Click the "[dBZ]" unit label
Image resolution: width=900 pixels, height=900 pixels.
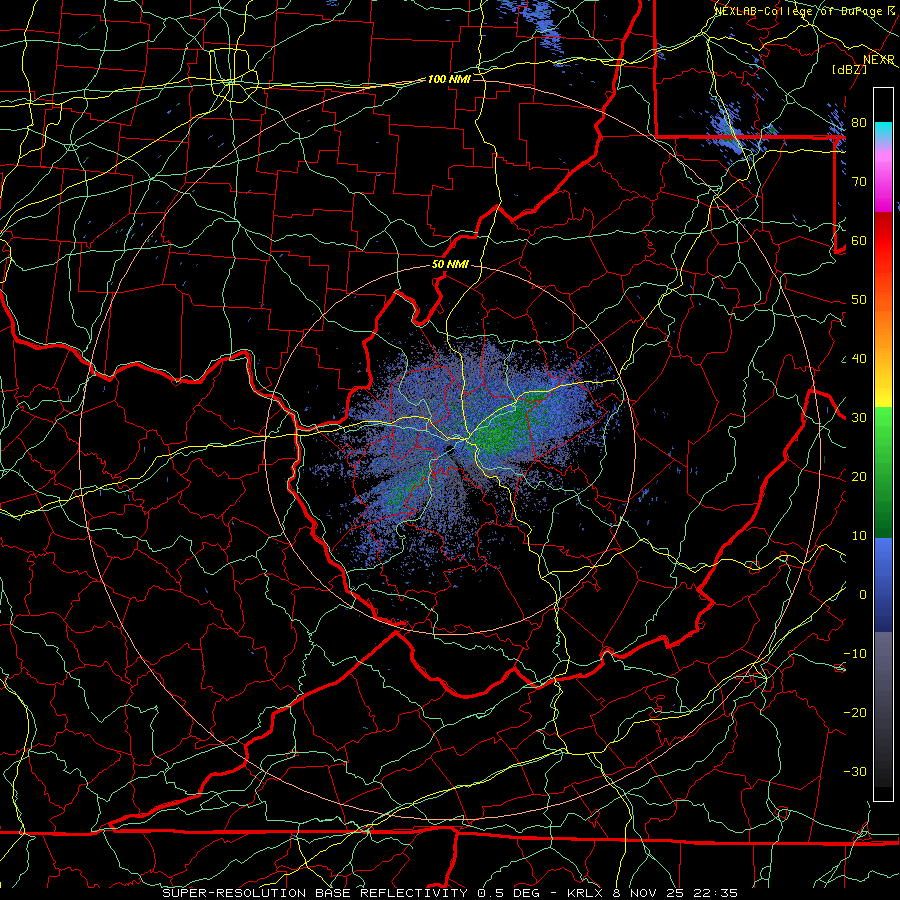click(849, 69)
